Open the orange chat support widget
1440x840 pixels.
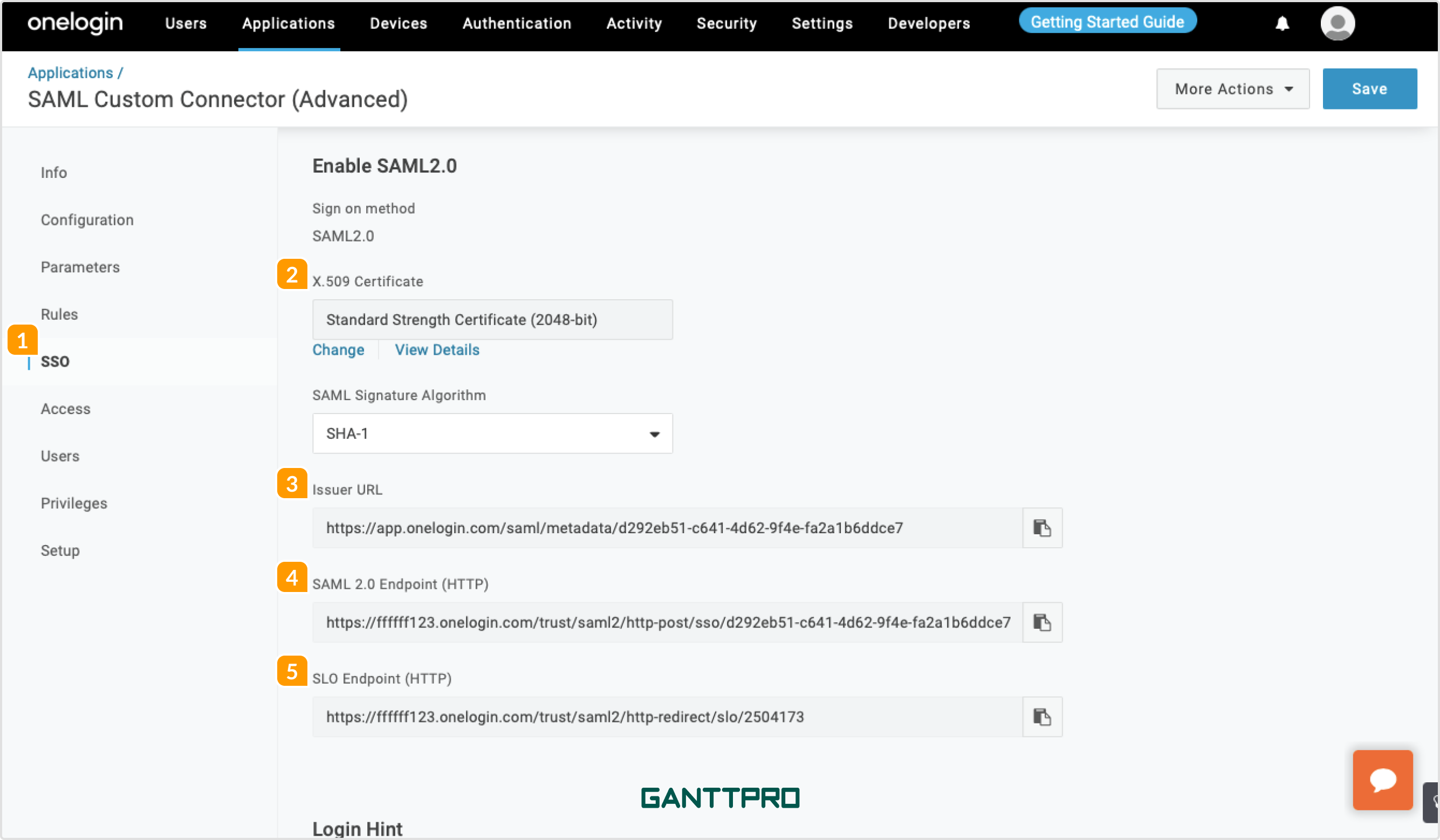click(x=1382, y=780)
